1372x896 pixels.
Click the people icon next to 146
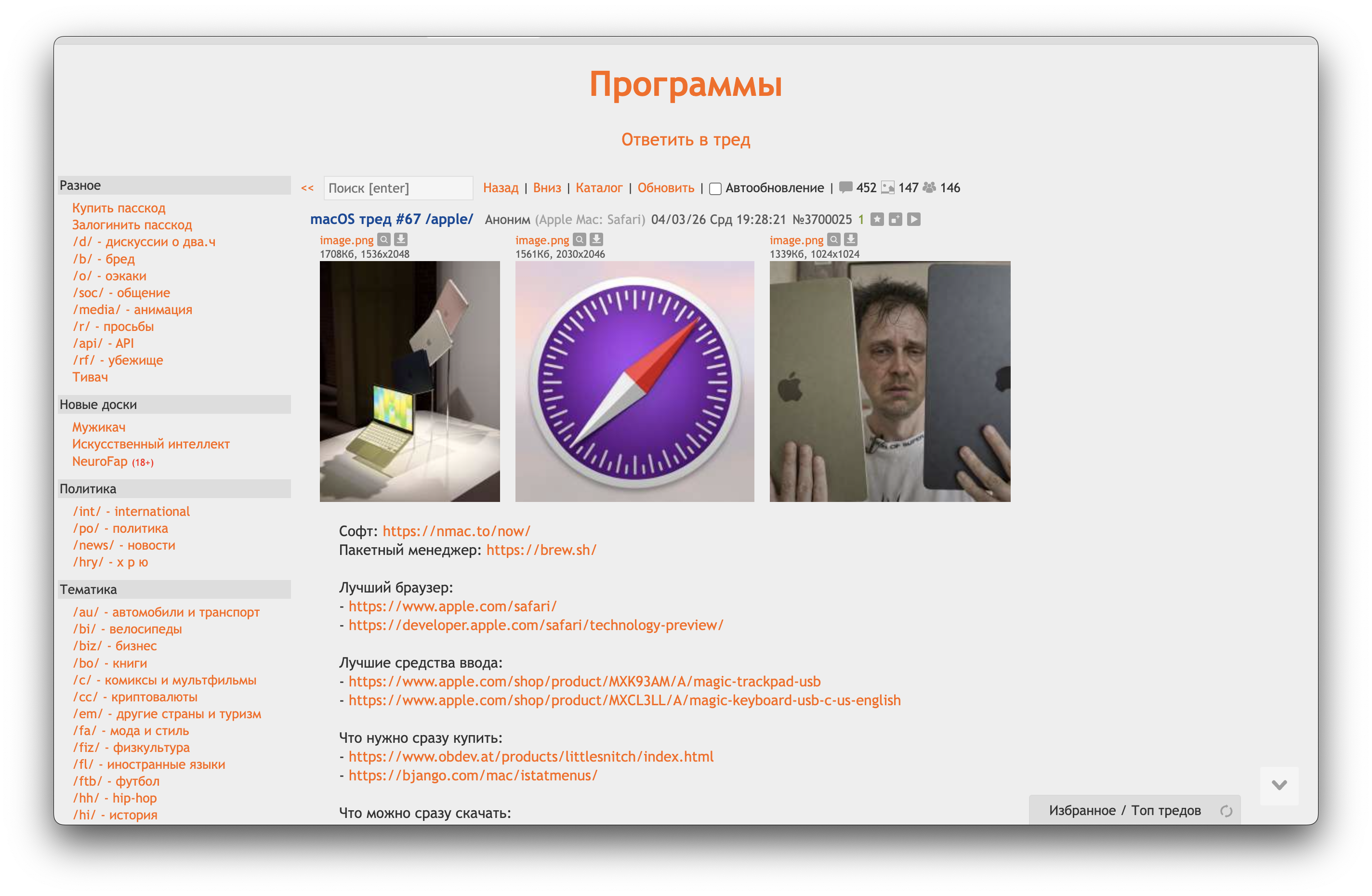tap(929, 187)
